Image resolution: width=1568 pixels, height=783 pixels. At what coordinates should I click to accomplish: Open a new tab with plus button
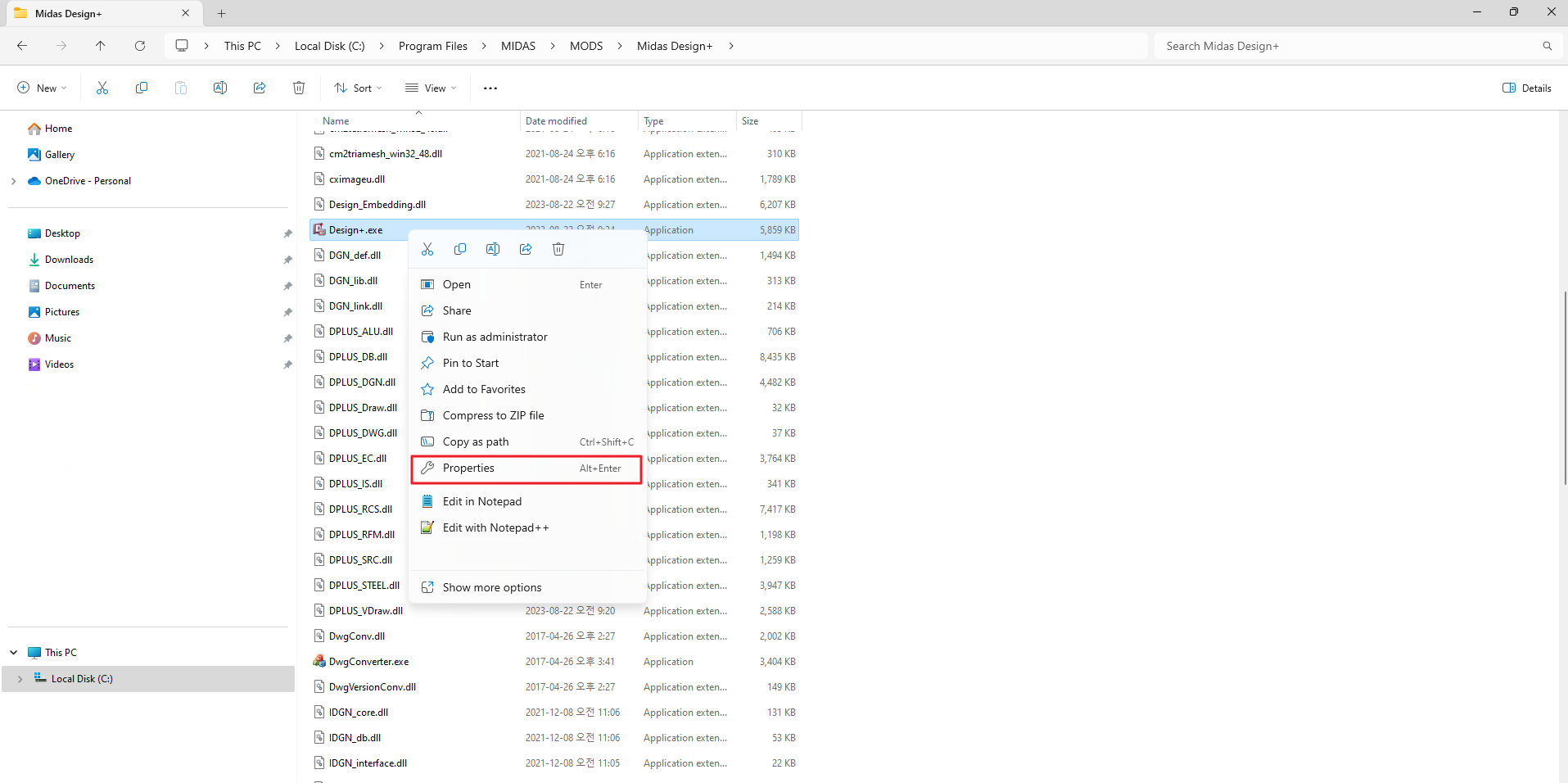[221, 13]
